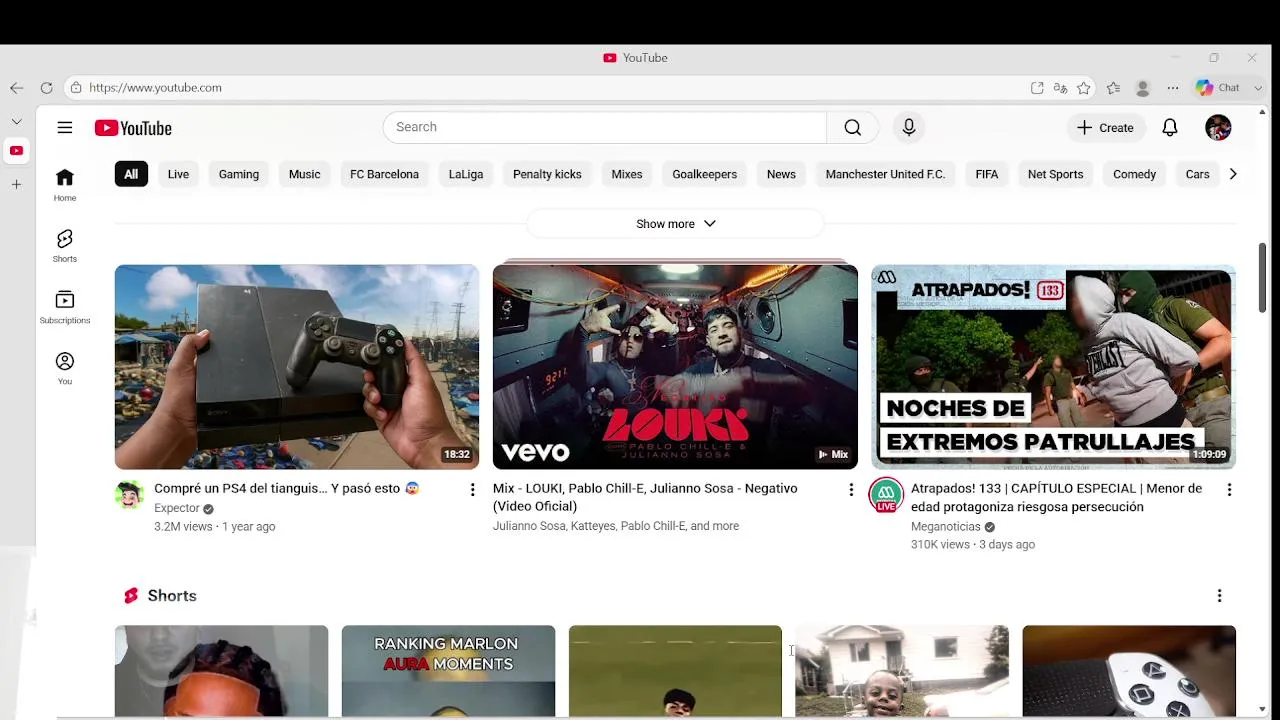The image size is (1280, 720).
Task: Open more options for Atrapados video
Action: 1229,489
